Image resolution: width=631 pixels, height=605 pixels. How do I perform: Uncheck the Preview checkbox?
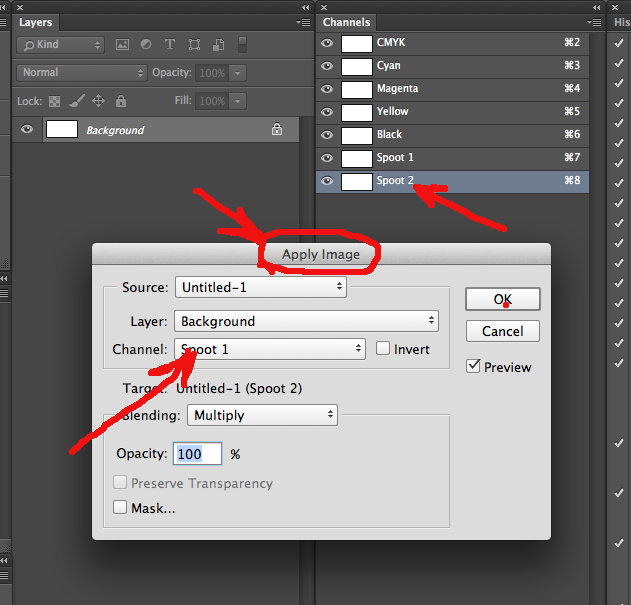pos(473,366)
